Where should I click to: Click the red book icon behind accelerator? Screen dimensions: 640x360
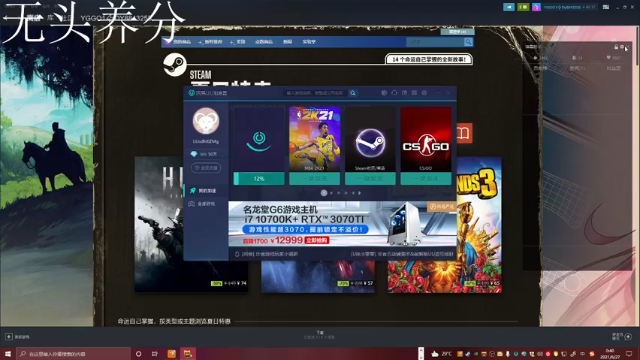(464, 133)
